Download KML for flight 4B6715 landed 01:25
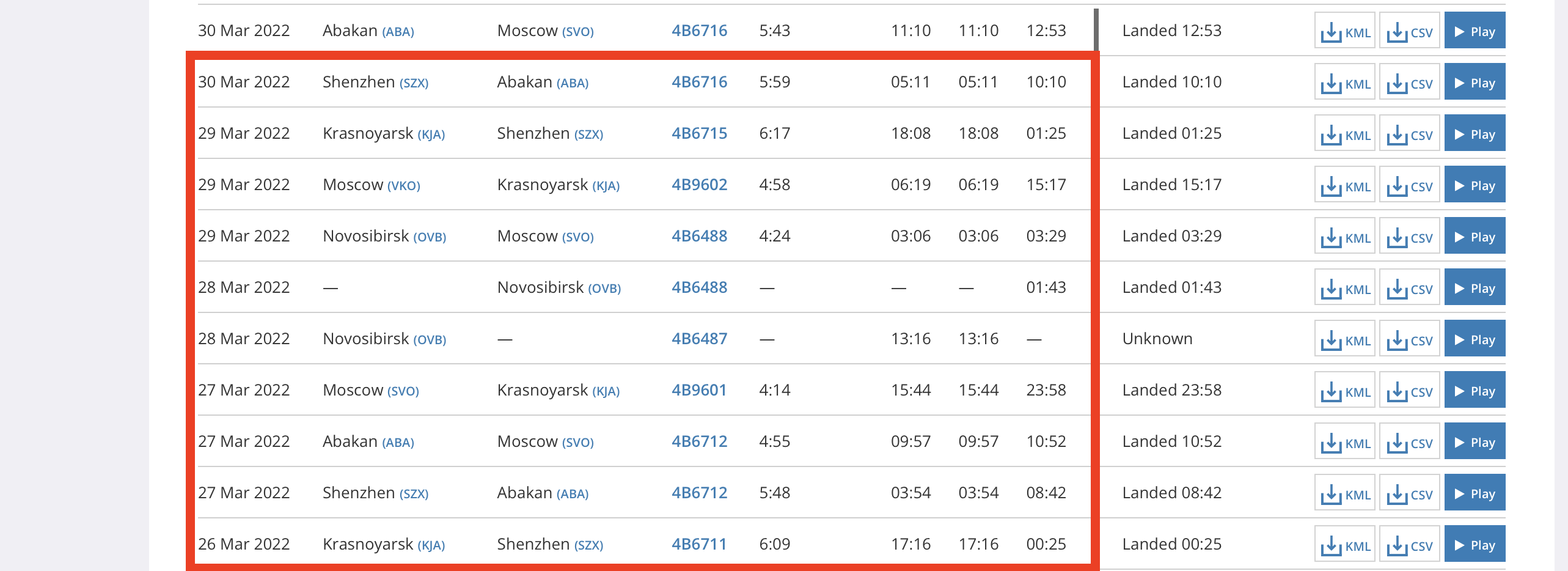This screenshot has width=1568, height=571. coord(1344,133)
